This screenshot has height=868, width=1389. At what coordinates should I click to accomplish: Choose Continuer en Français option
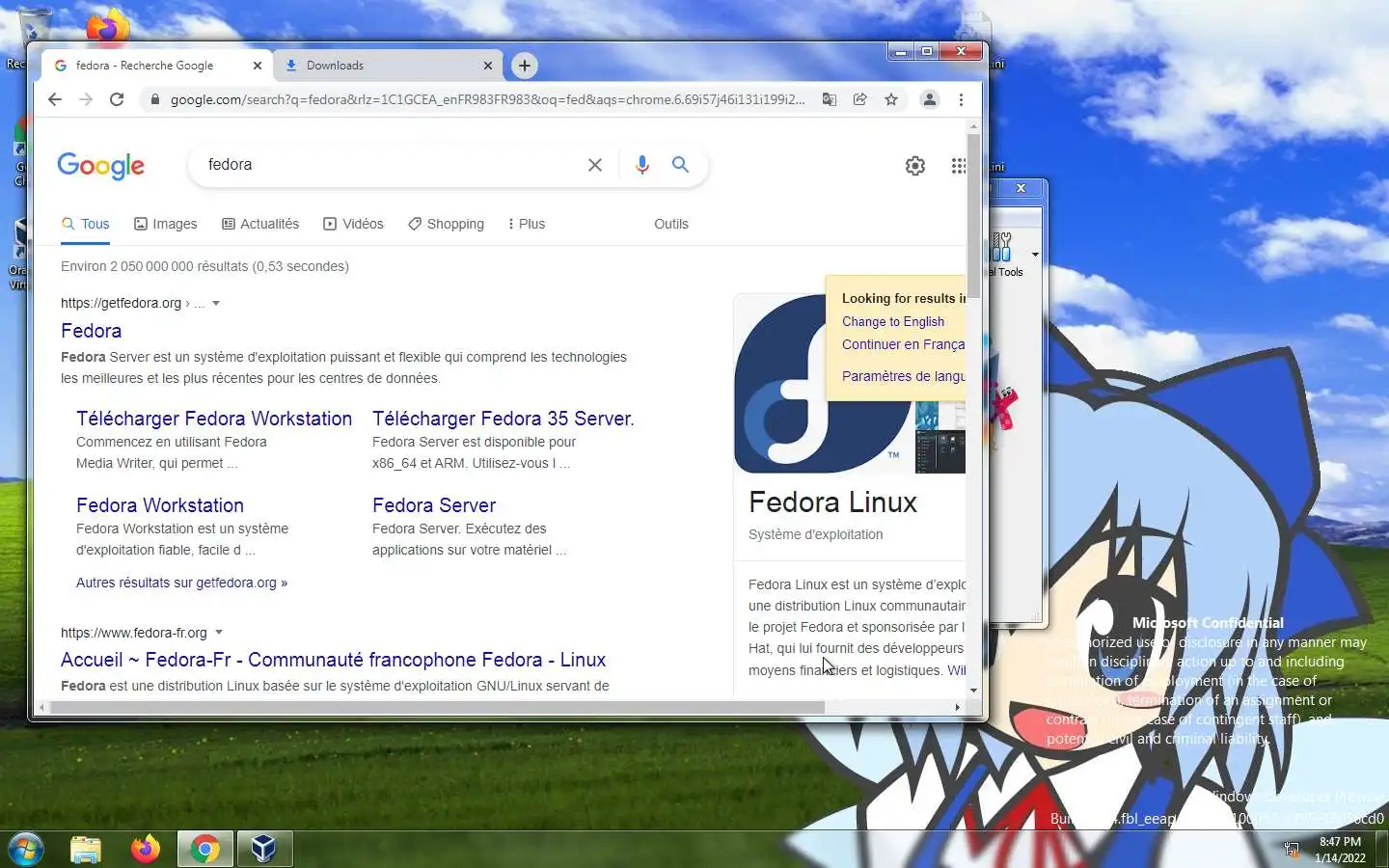(903, 344)
